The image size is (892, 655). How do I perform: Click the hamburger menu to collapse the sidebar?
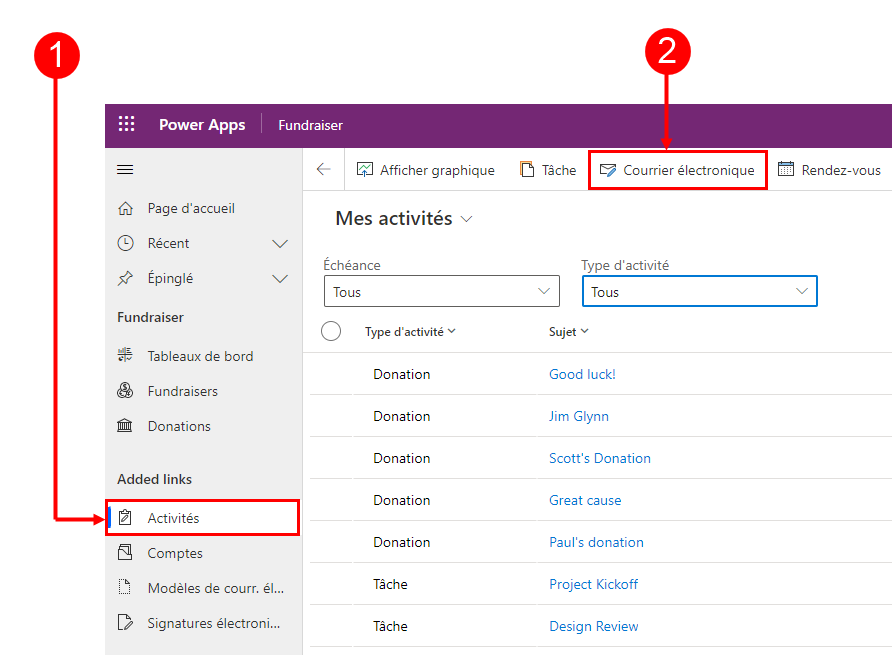(x=125, y=169)
